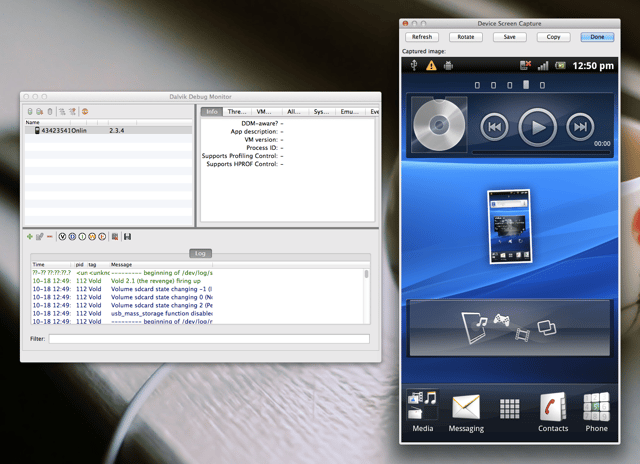
Task: Click the Name column header in device list
Action: 33,122
